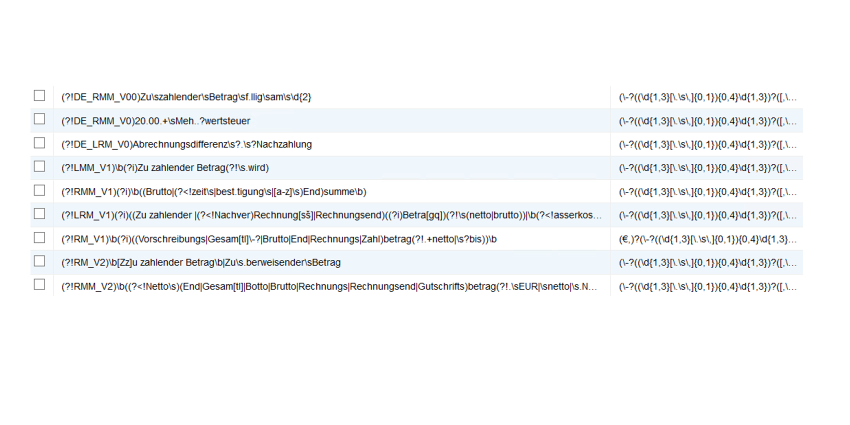Mark the LRM_V1 row checkbox
The image size is (850, 425).
[39, 214]
